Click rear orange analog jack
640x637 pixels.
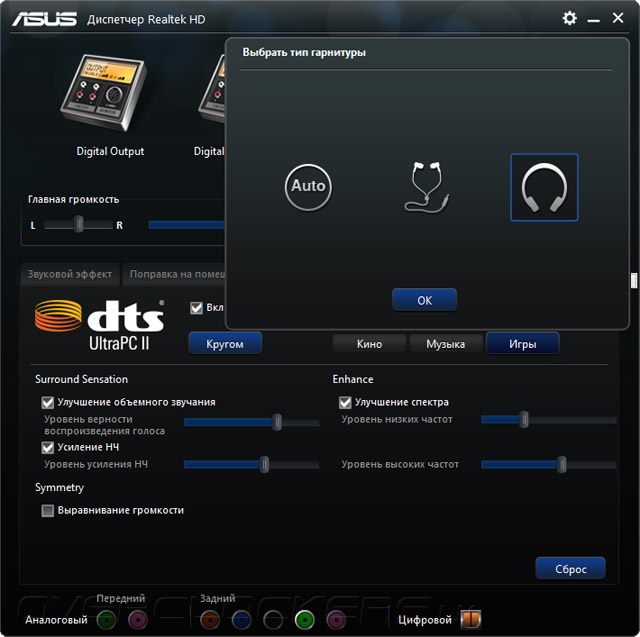click(x=210, y=620)
